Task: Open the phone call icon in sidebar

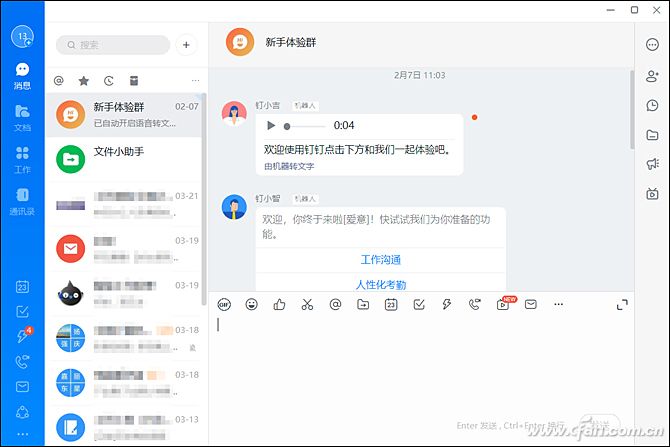Action: 22,362
